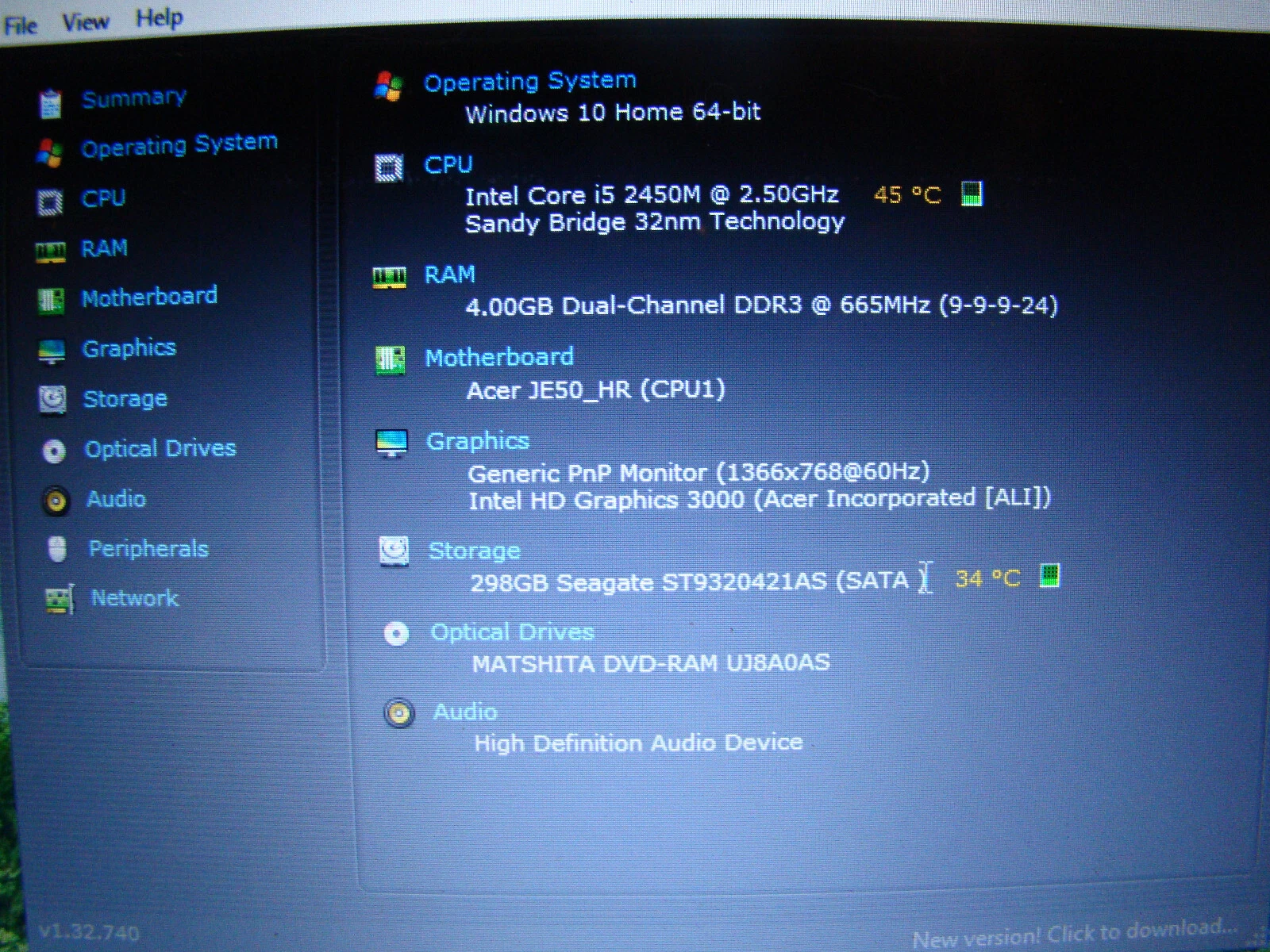This screenshot has width=1270, height=952.
Task: Click the RAM heading in summary pane
Action: (450, 274)
